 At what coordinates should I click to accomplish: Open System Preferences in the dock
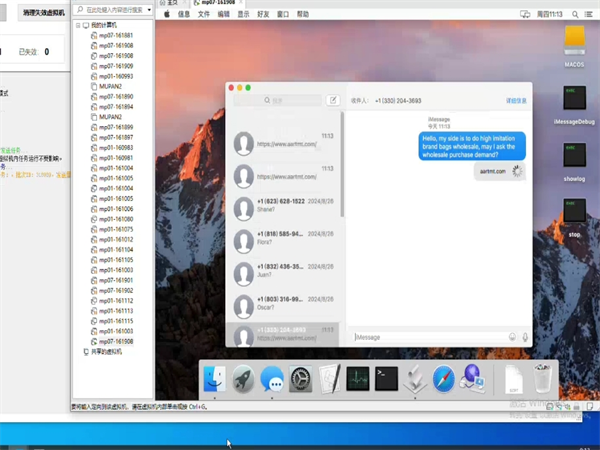tap(301, 379)
